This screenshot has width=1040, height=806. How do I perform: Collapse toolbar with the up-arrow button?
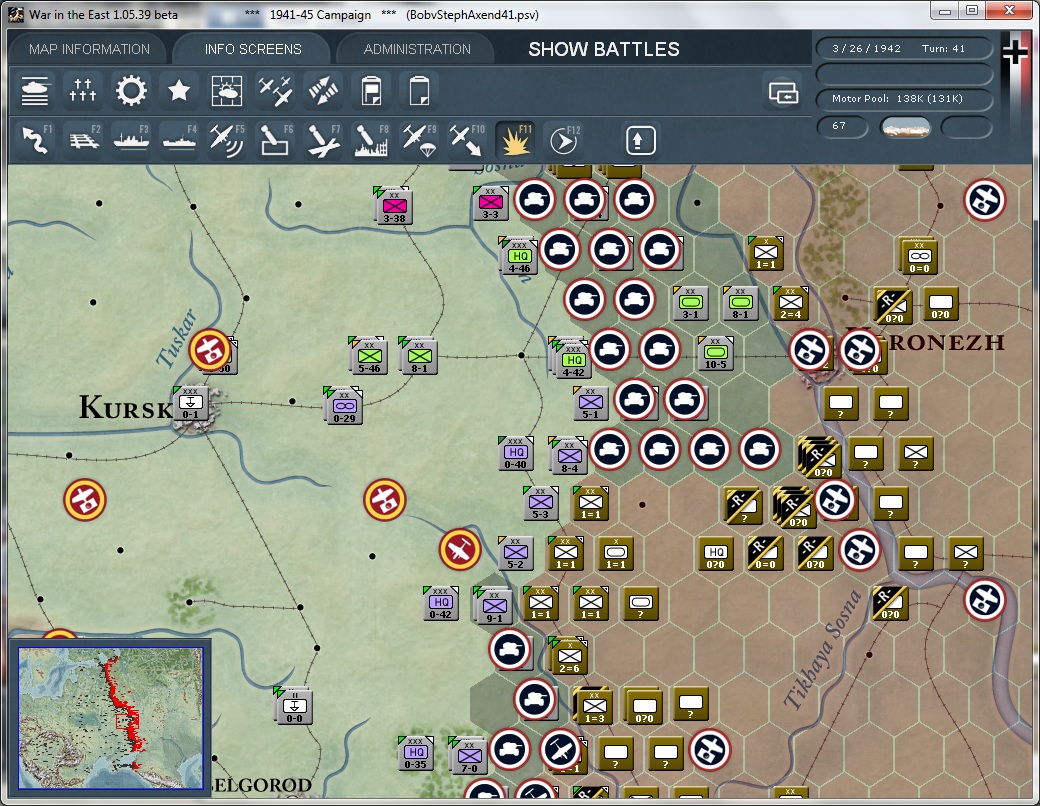point(639,141)
